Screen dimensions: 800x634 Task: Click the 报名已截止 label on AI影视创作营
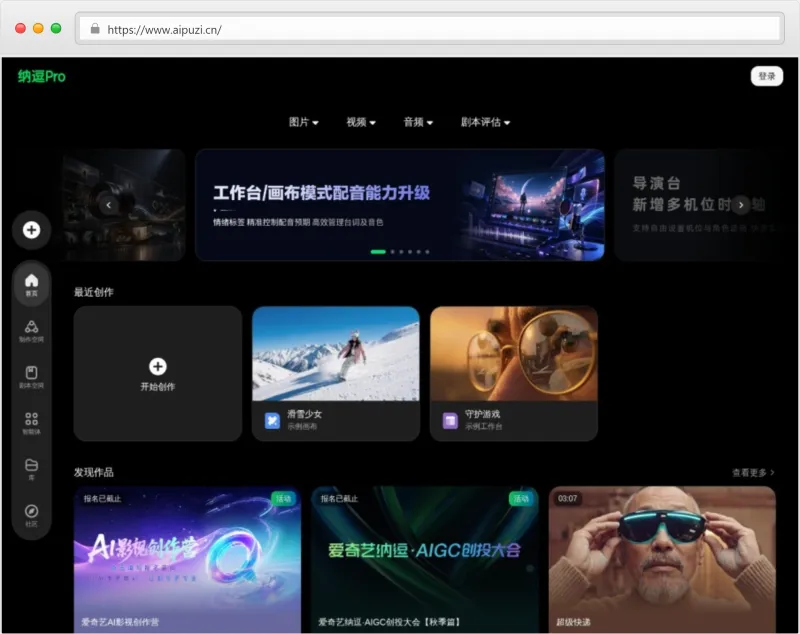coord(103,498)
